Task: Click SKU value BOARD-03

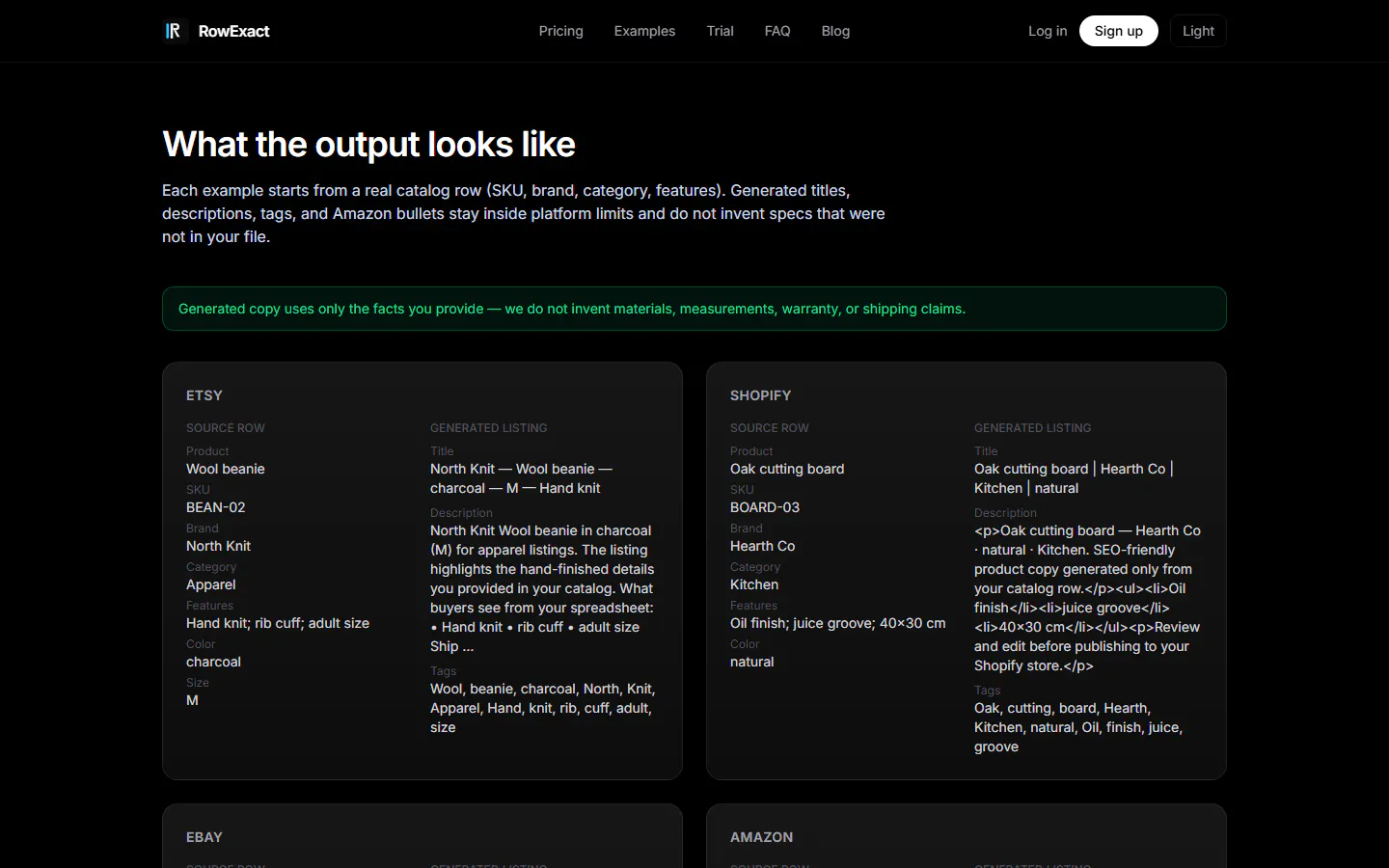Action: coord(765,507)
